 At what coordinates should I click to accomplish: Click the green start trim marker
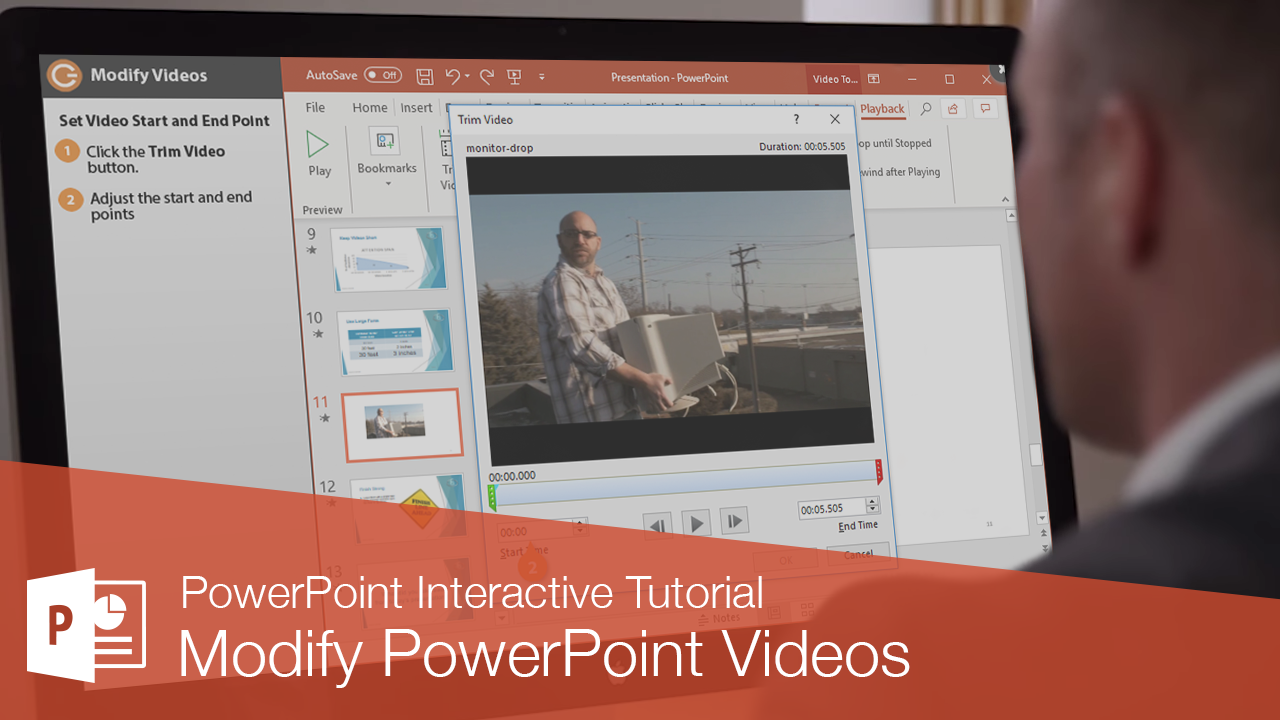pos(492,497)
